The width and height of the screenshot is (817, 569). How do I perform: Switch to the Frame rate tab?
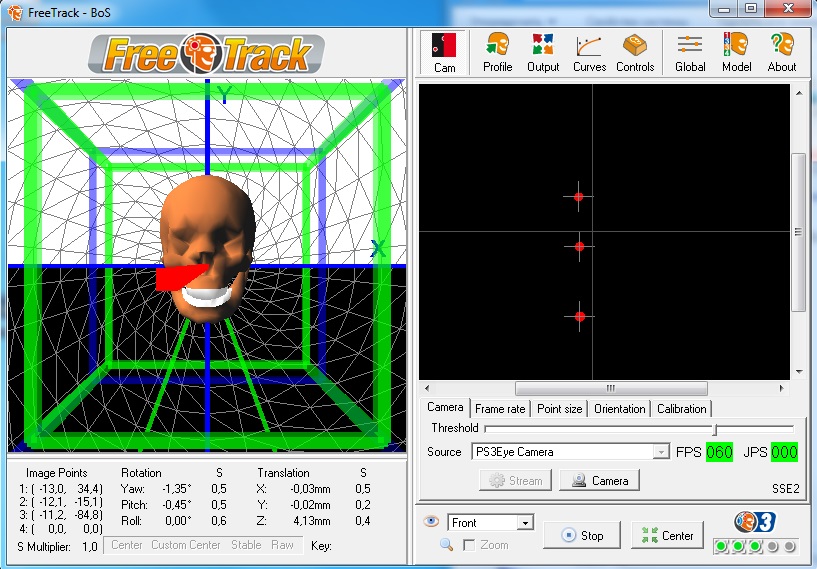(x=500, y=409)
